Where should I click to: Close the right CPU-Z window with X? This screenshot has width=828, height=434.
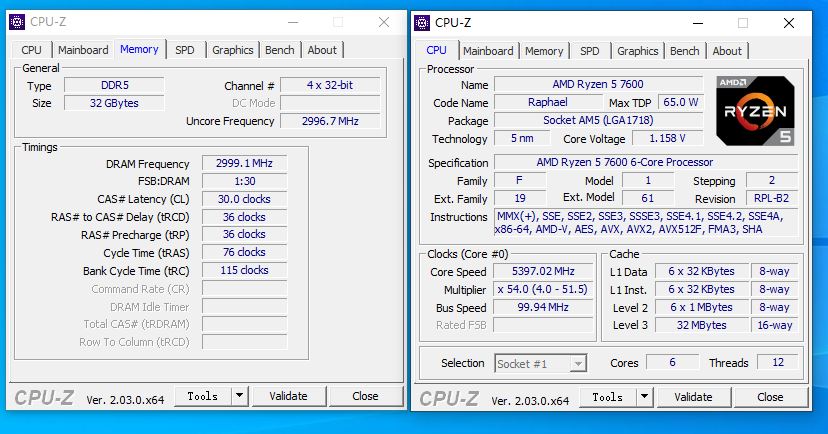pos(789,23)
